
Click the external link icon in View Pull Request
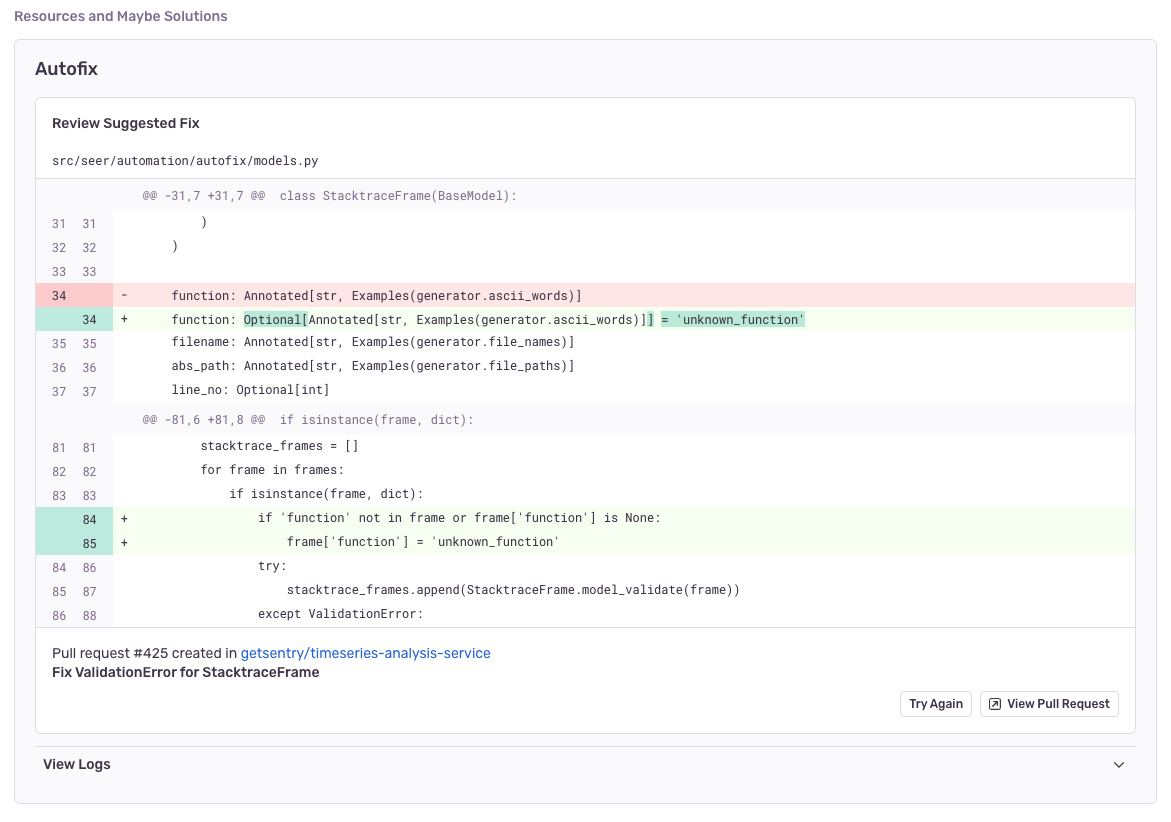point(995,704)
